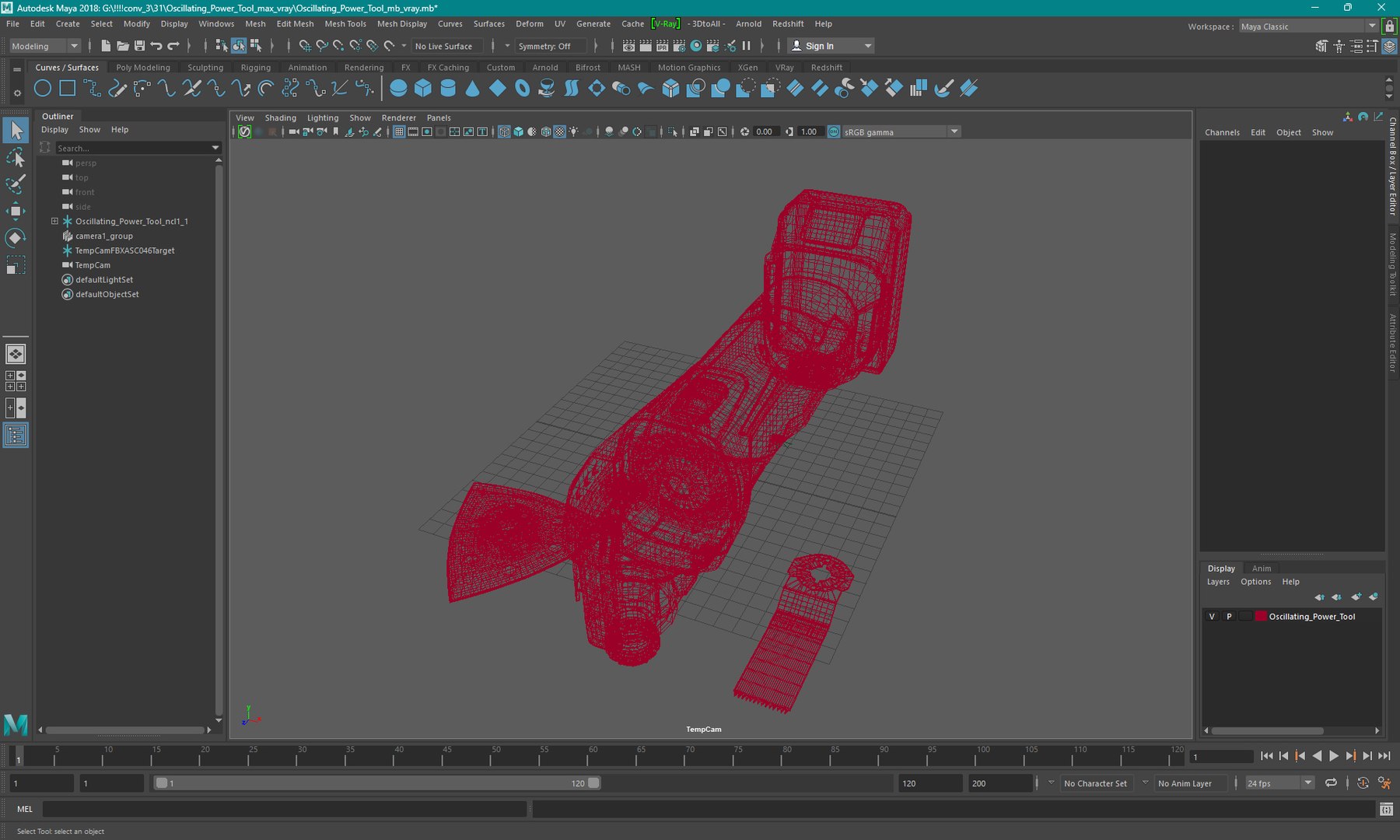1400x840 pixels.
Task: Activate the Scale tool in toolbox
Action: tap(16, 264)
